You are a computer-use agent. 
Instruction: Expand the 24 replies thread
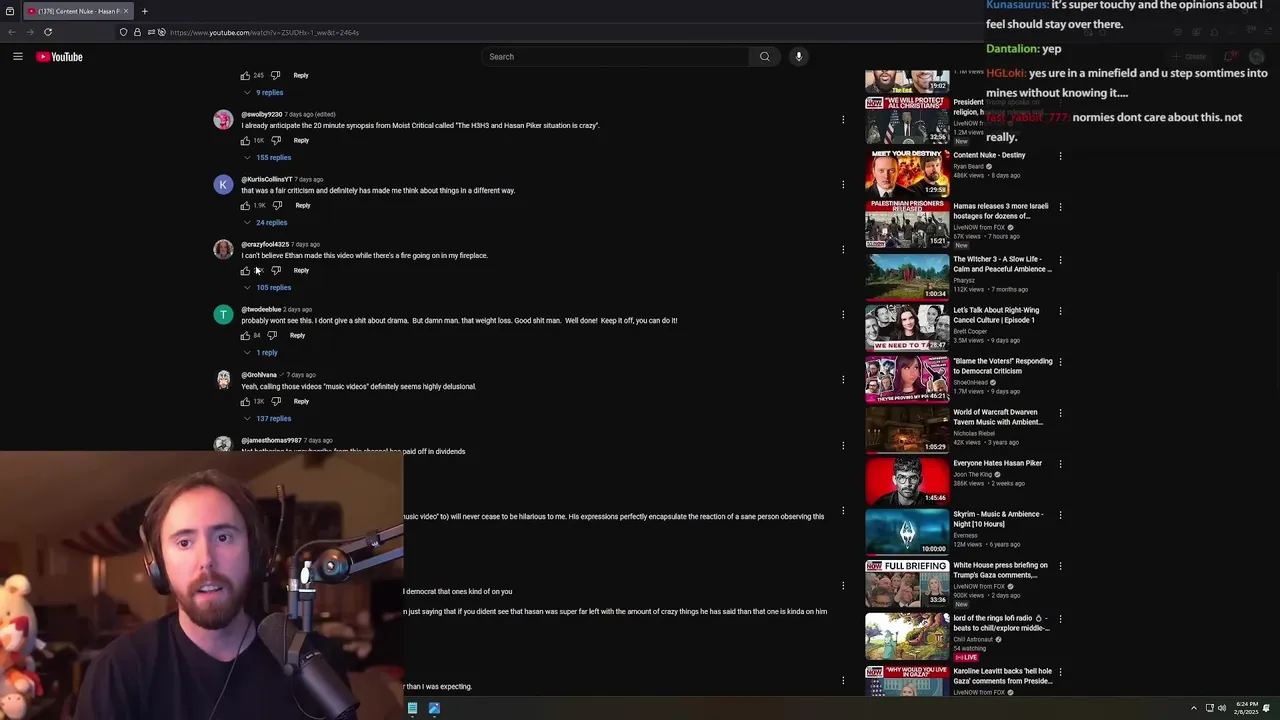point(265,223)
